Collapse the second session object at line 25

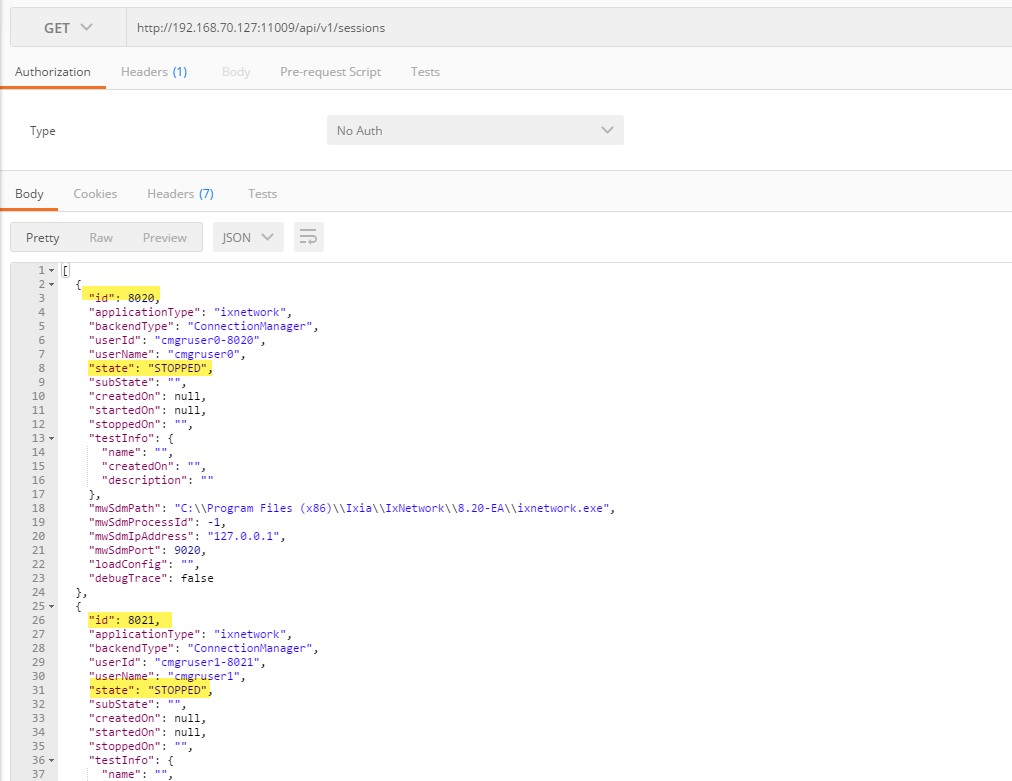[x=52, y=606]
